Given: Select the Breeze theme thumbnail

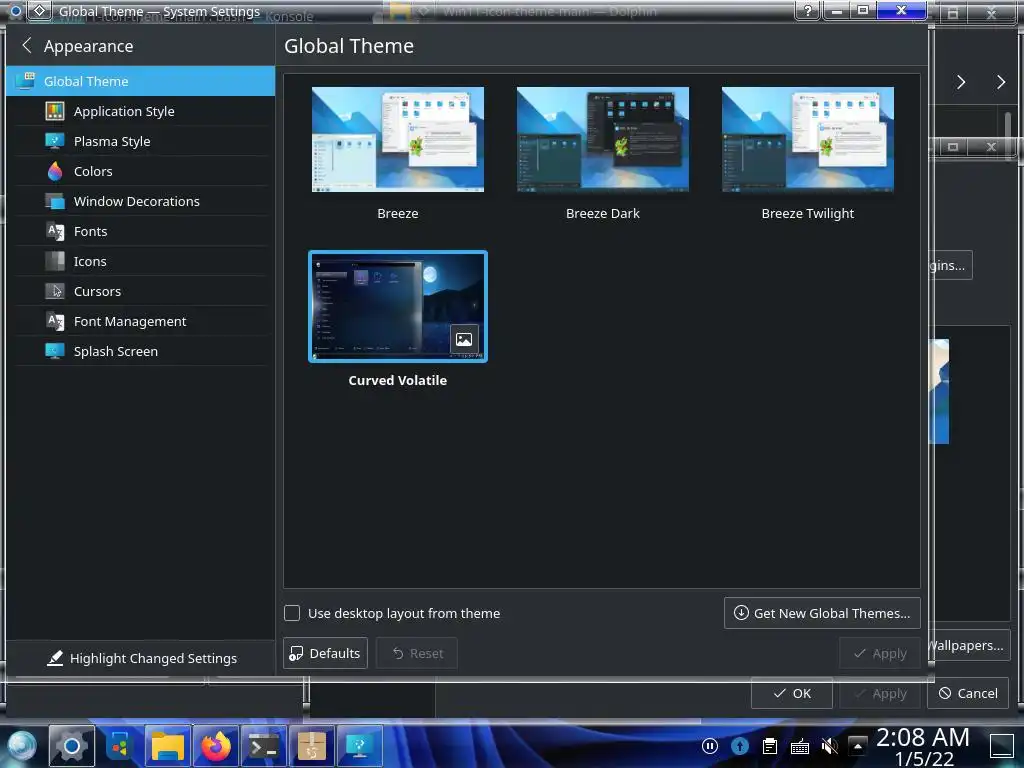Looking at the screenshot, I should click(398, 139).
